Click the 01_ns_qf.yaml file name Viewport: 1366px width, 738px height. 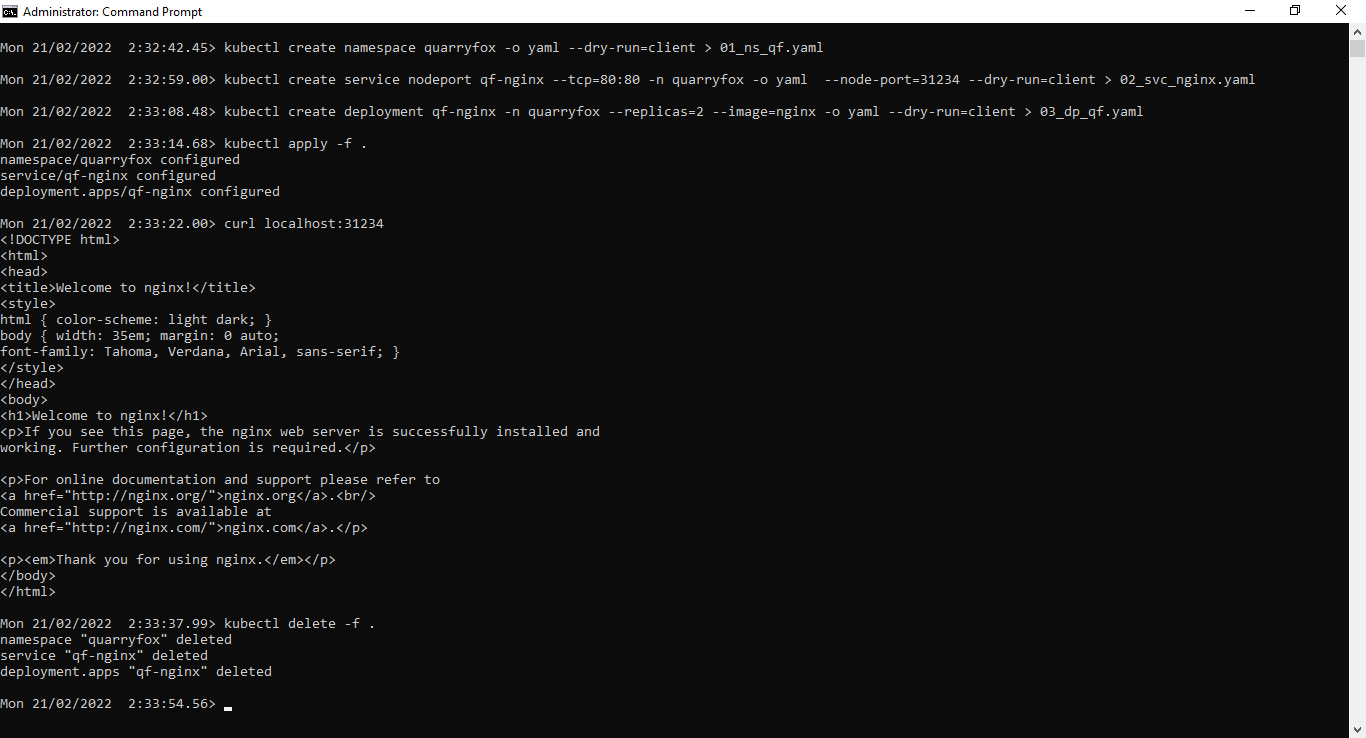(772, 48)
